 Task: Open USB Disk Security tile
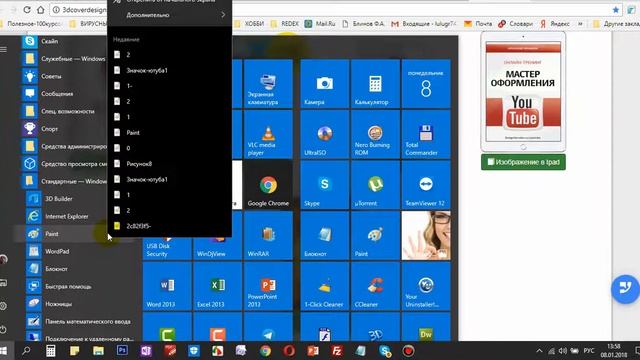point(167,248)
